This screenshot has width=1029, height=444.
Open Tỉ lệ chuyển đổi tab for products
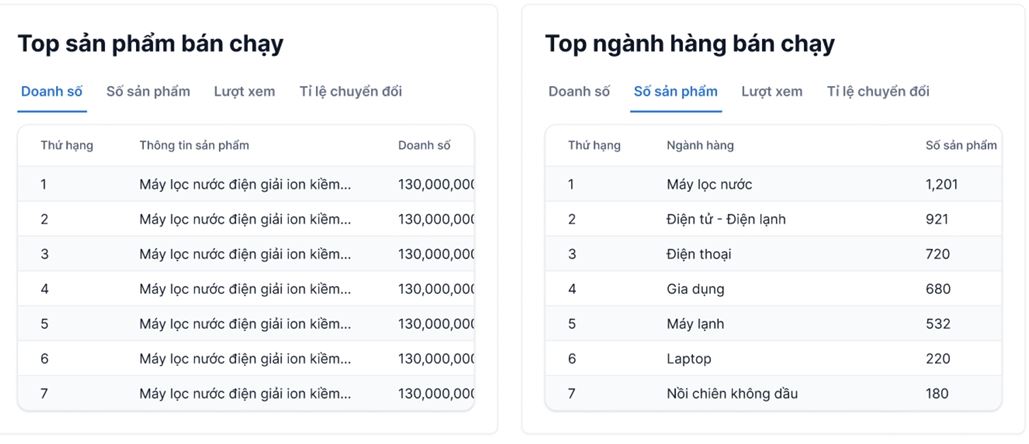pos(351,92)
